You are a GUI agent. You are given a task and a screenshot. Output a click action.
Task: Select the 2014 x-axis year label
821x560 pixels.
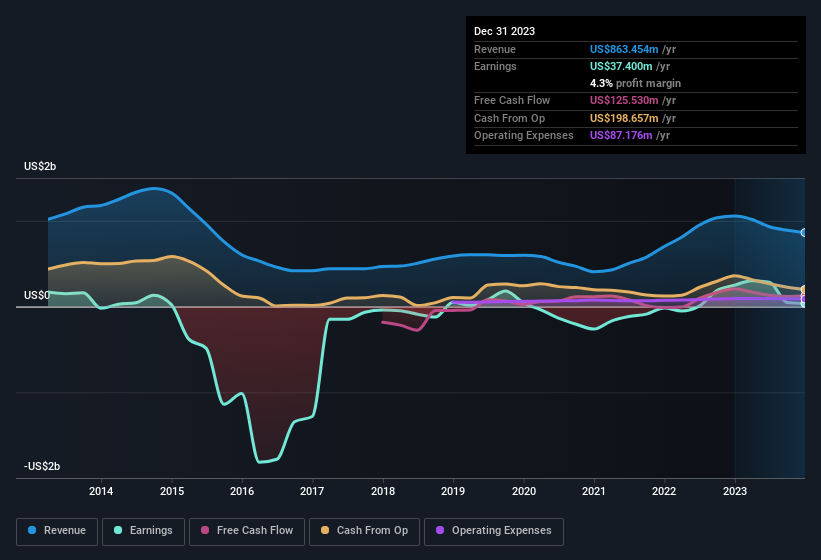pyautogui.click(x=100, y=491)
